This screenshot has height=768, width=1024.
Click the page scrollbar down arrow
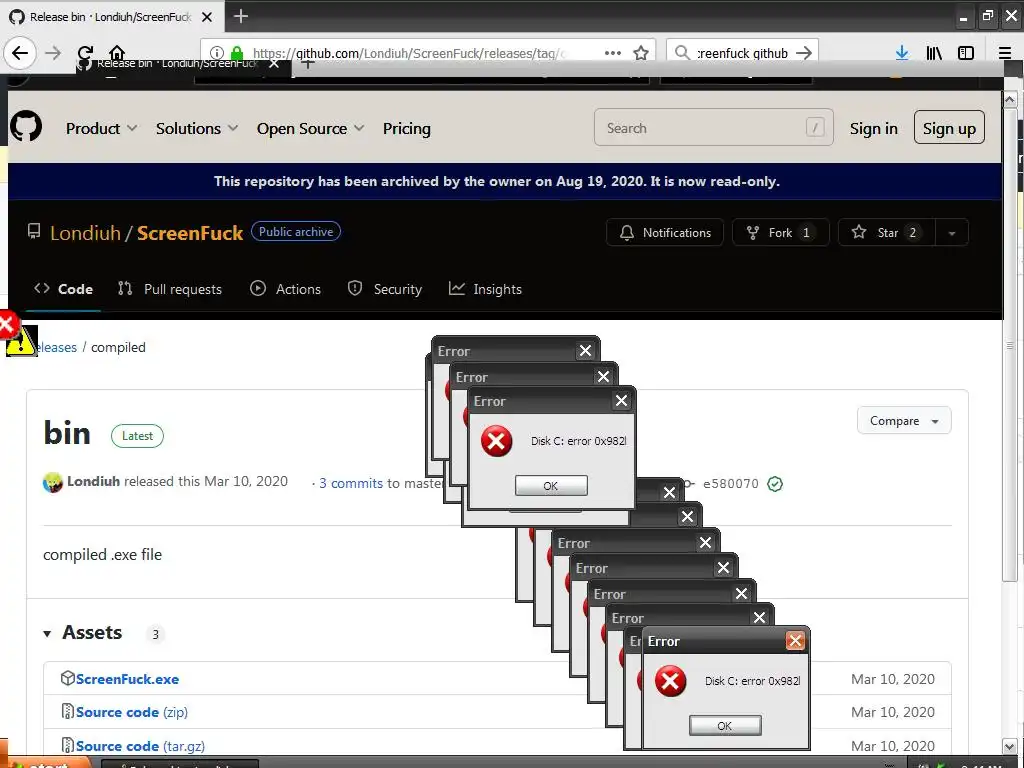pyautogui.click(x=1010, y=746)
